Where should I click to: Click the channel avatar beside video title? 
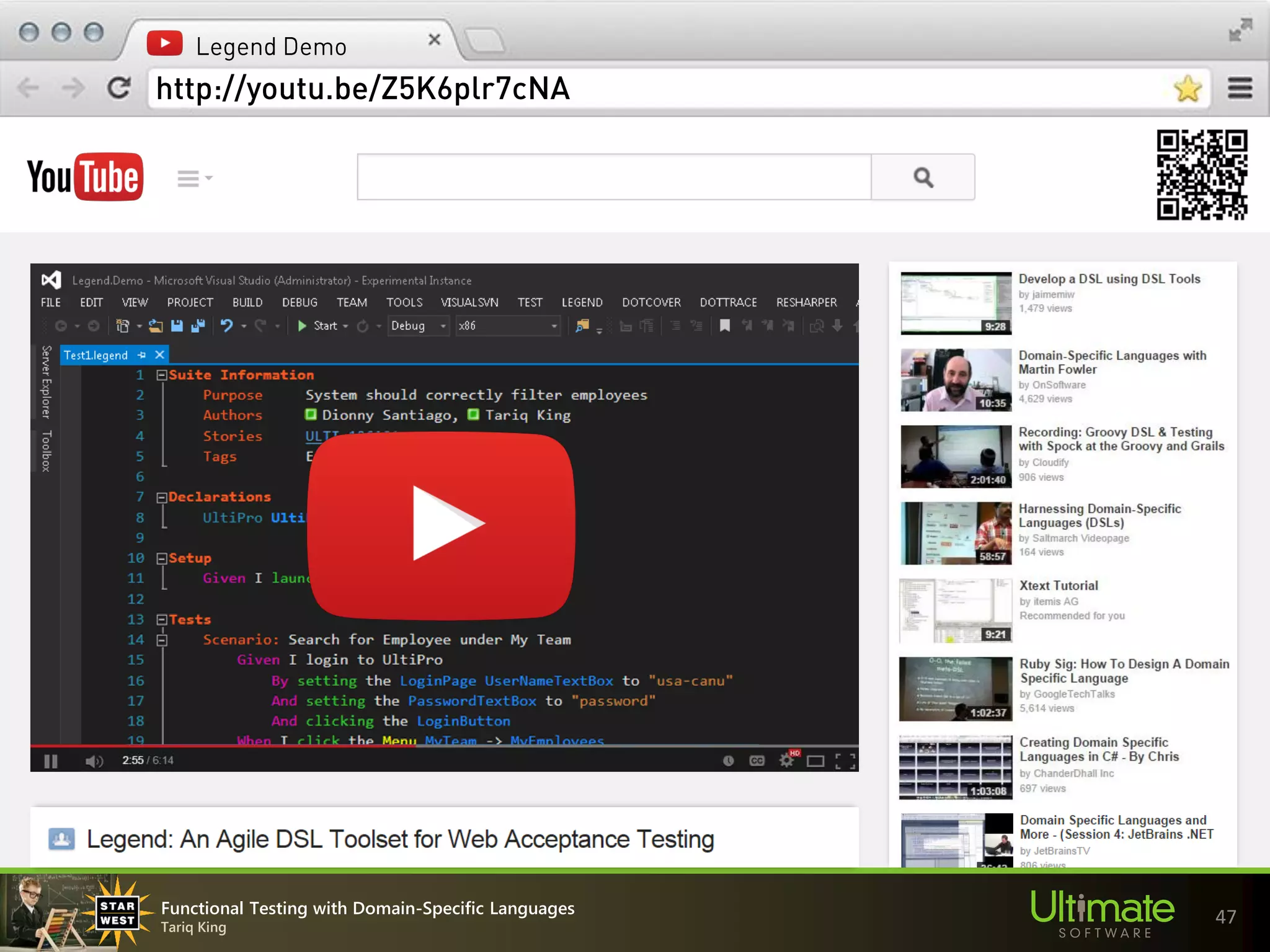tap(61, 839)
